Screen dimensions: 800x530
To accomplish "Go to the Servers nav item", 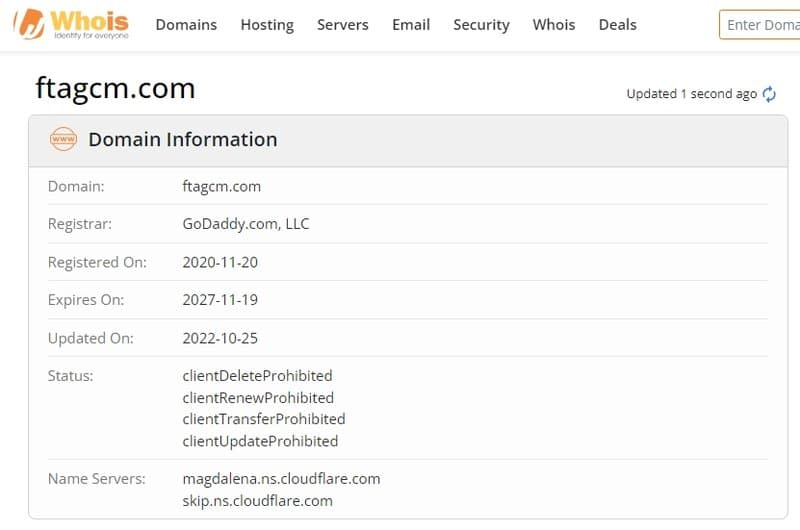I will point(342,25).
